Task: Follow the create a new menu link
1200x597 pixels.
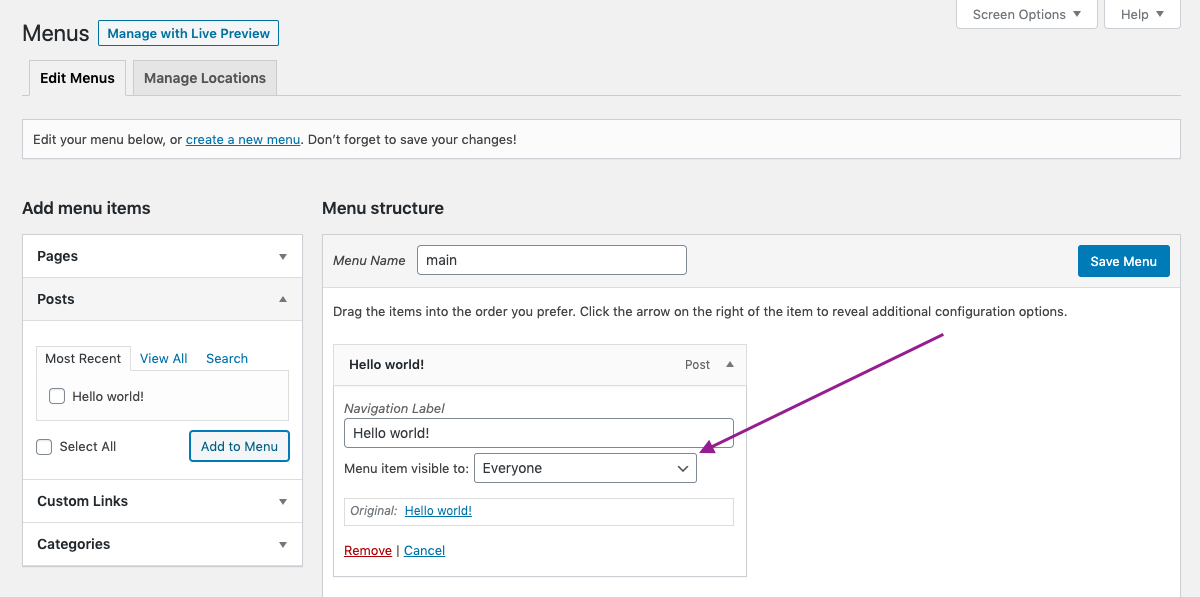Action: point(243,140)
